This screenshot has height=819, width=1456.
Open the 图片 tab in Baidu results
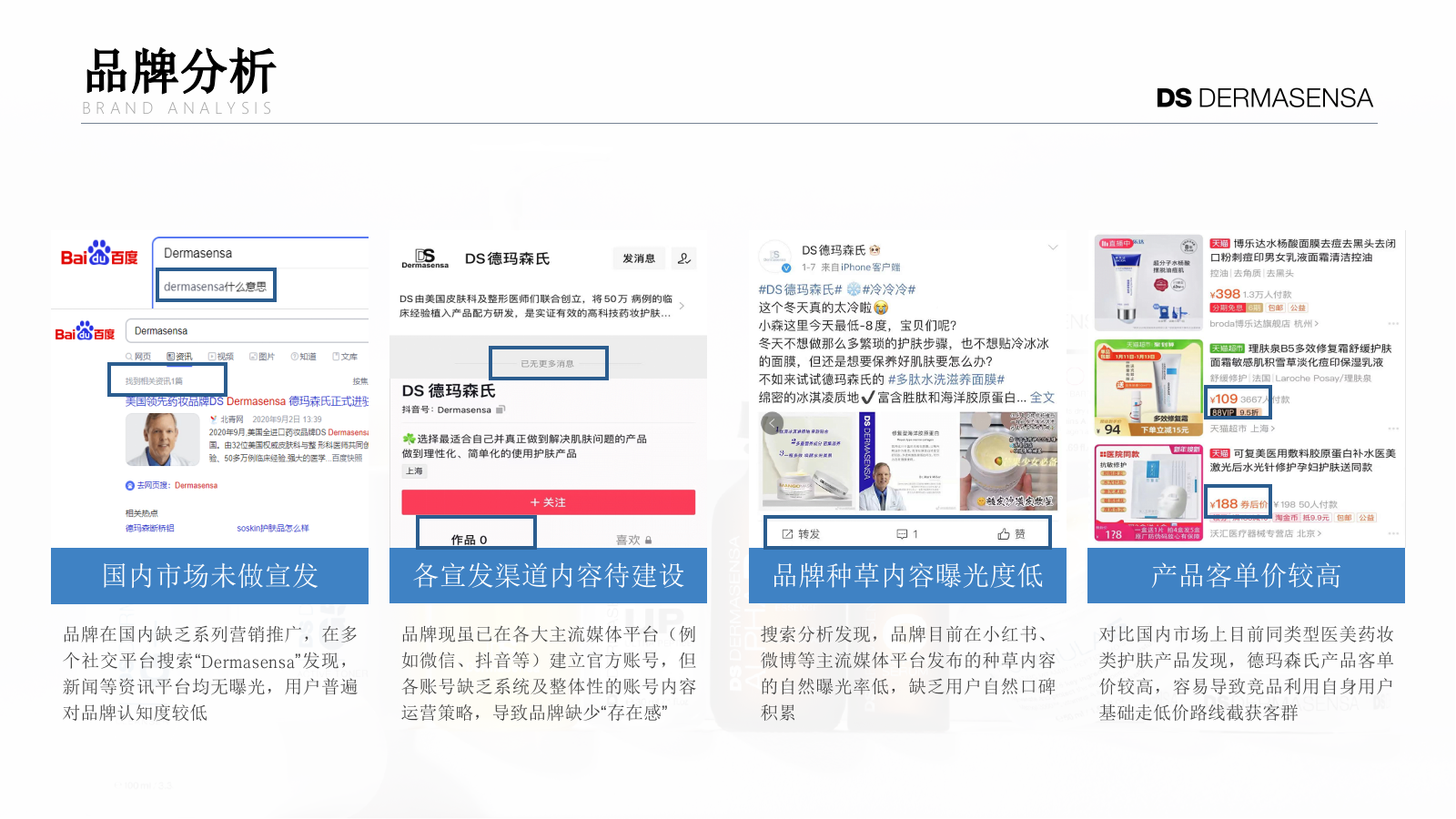click(x=262, y=357)
